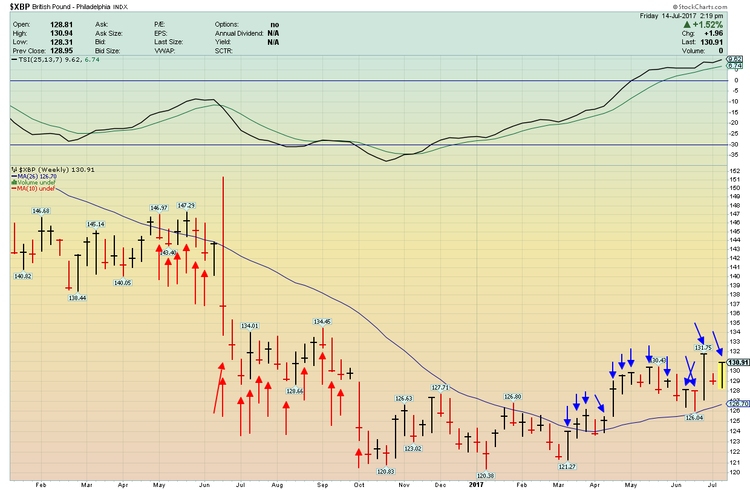This screenshot has height=490, width=750.
Task: Click the 120.38 low price label
Action: tap(485, 475)
